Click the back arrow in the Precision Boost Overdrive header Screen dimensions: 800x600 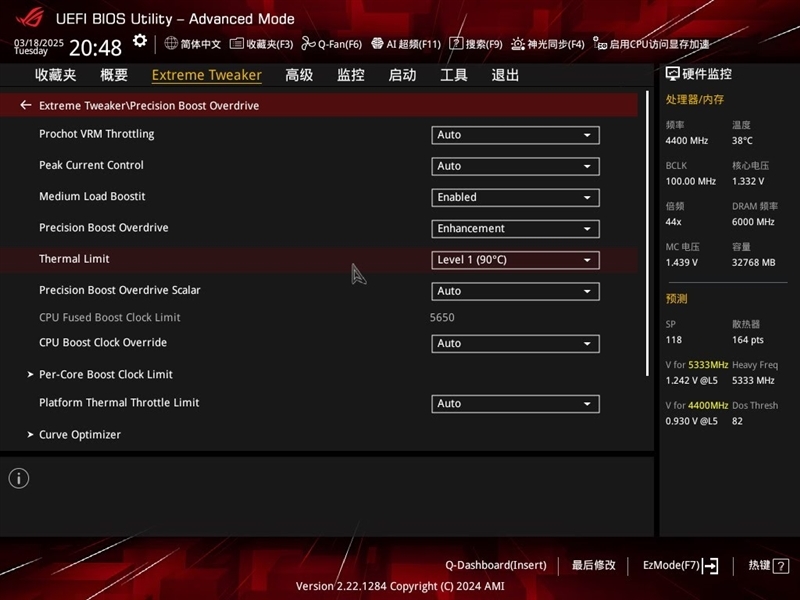[26, 105]
